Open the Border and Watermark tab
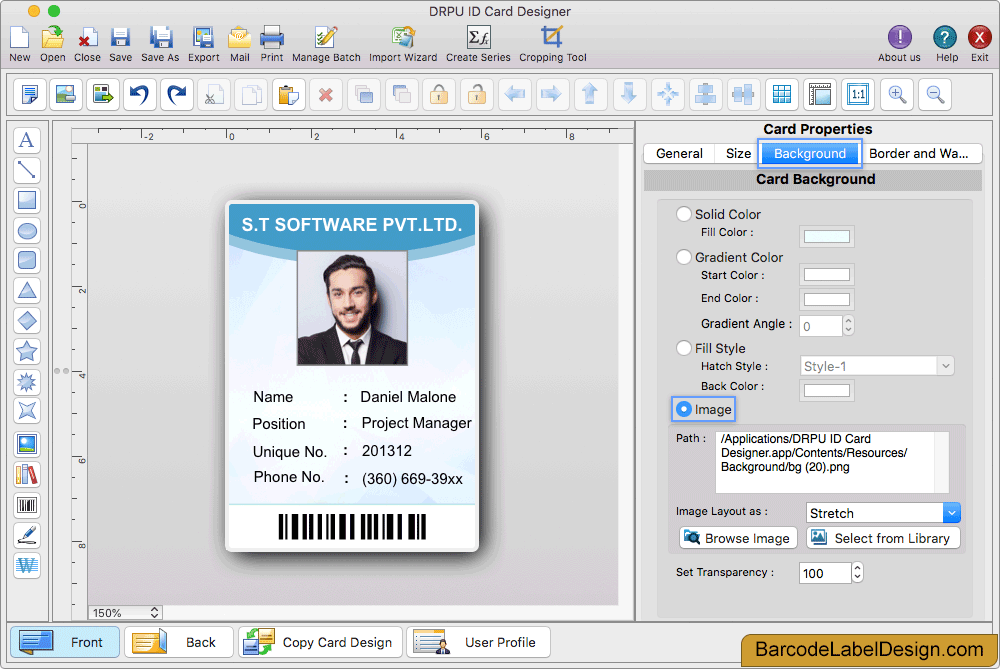1000x669 pixels. (920, 154)
